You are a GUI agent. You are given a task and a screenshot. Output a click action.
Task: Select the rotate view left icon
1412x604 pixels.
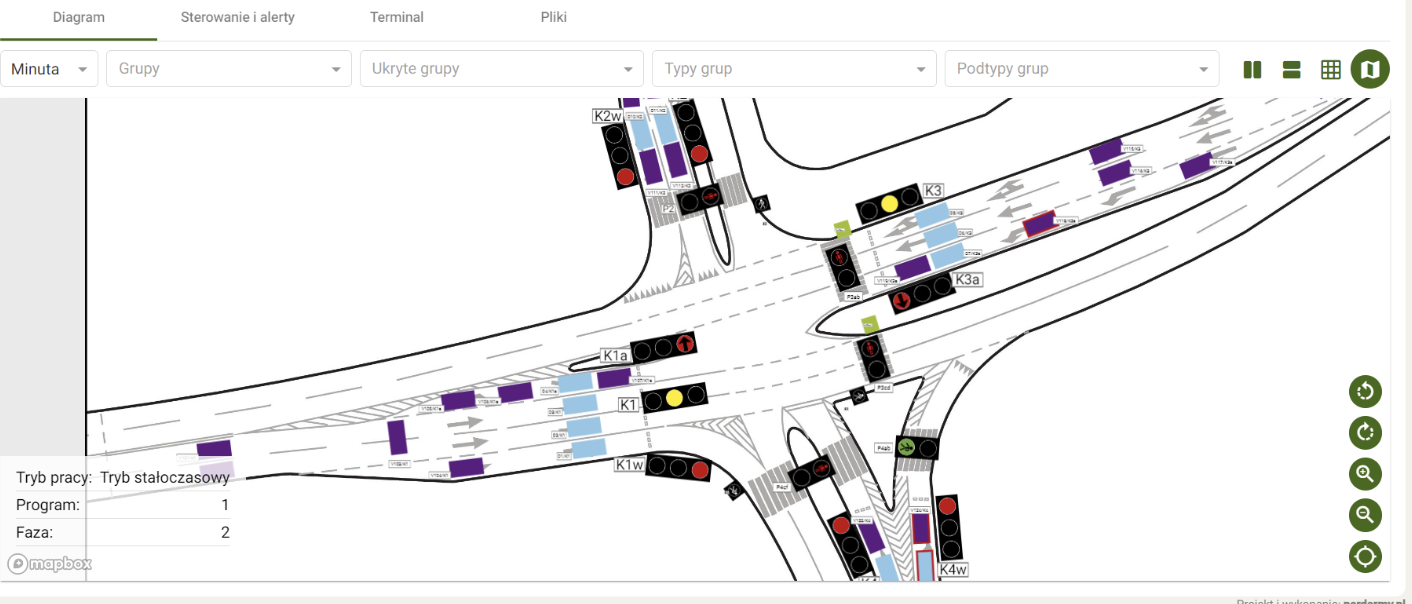[1365, 391]
